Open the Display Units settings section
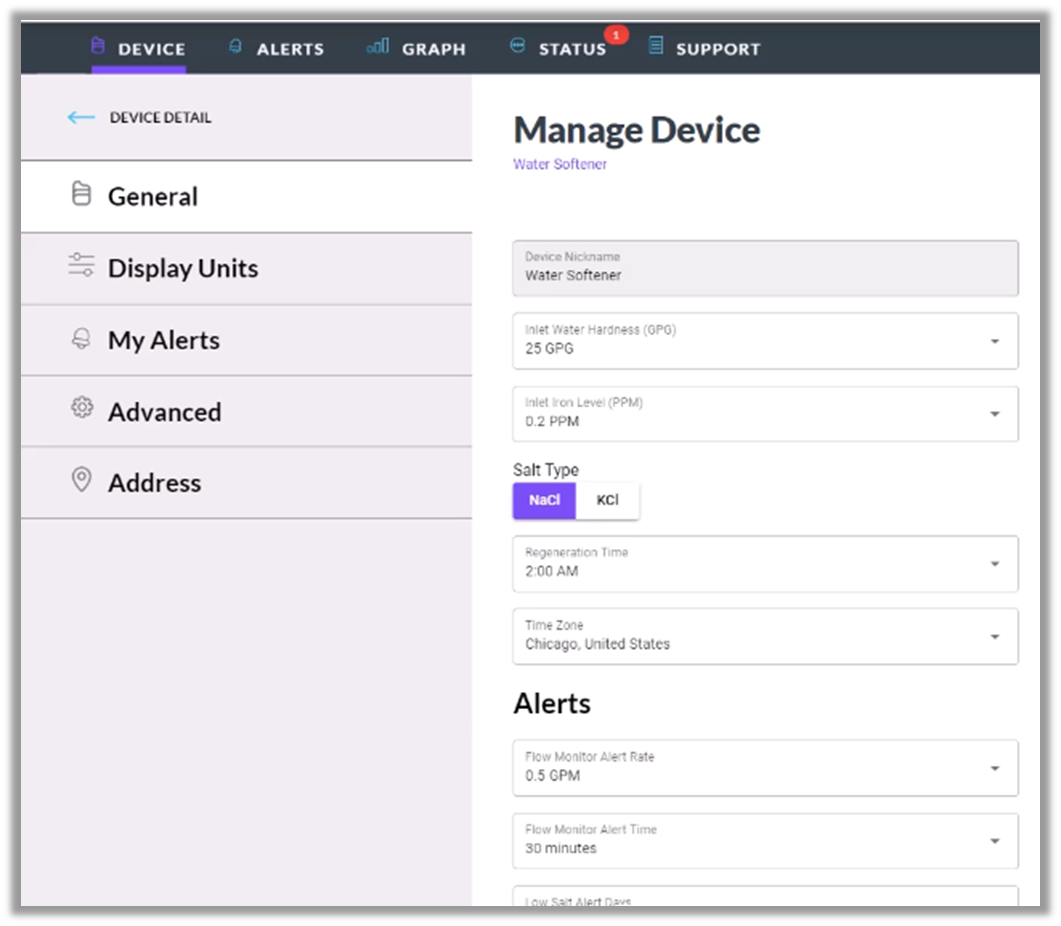 pyautogui.click(x=183, y=268)
